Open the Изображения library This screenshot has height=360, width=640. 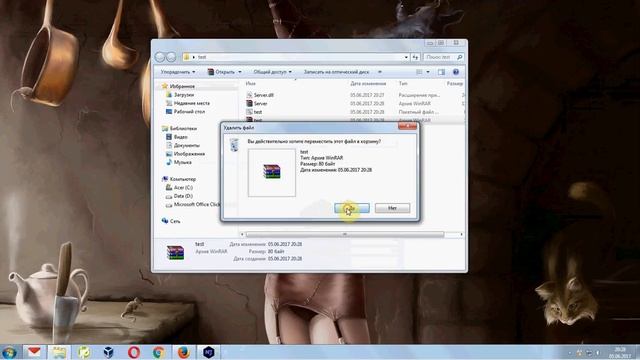189,154
